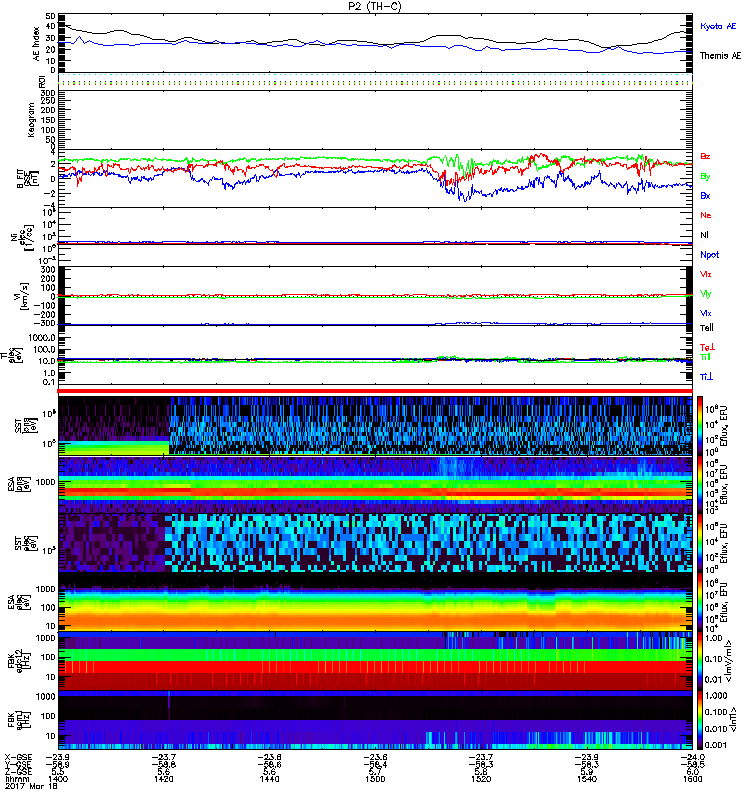The width and height of the screenshot is (750, 800).
Task: Click the plot title P2 (TH-C)
Action: 375,6
